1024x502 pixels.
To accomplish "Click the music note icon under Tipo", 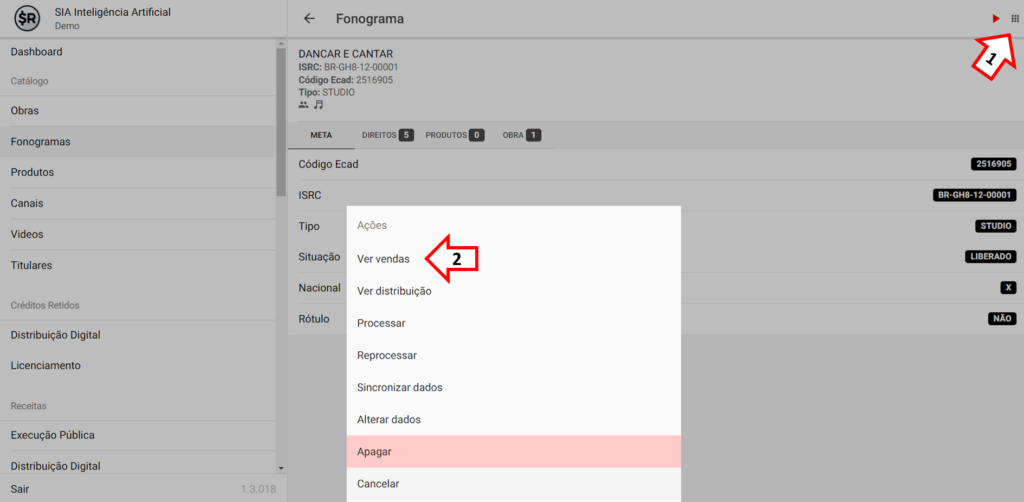I will 318,104.
